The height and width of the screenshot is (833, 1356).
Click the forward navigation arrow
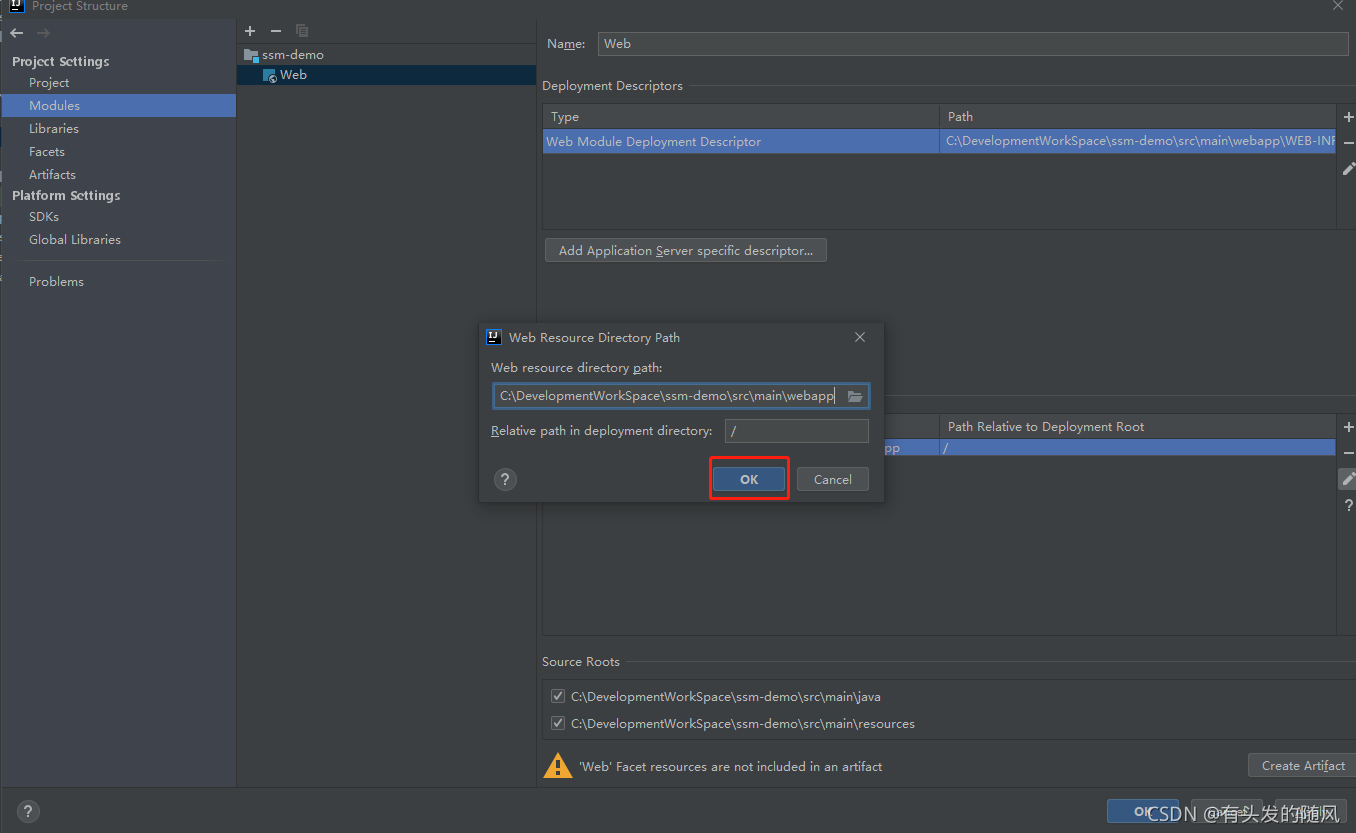point(43,33)
